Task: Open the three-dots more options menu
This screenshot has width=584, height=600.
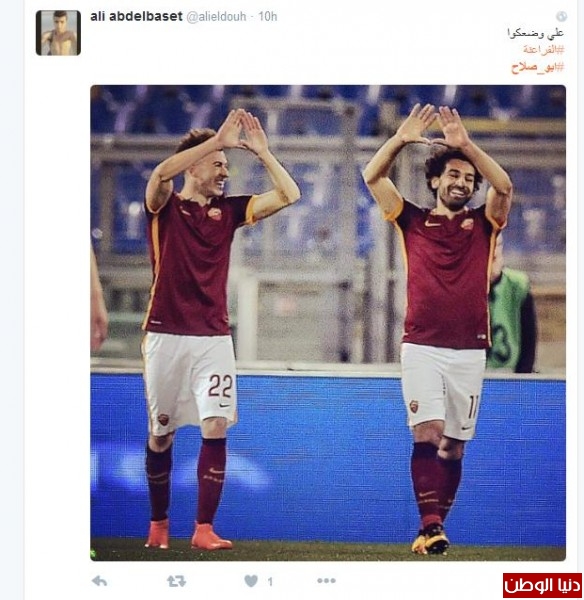Action: pyautogui.click(x=326, y=581)
